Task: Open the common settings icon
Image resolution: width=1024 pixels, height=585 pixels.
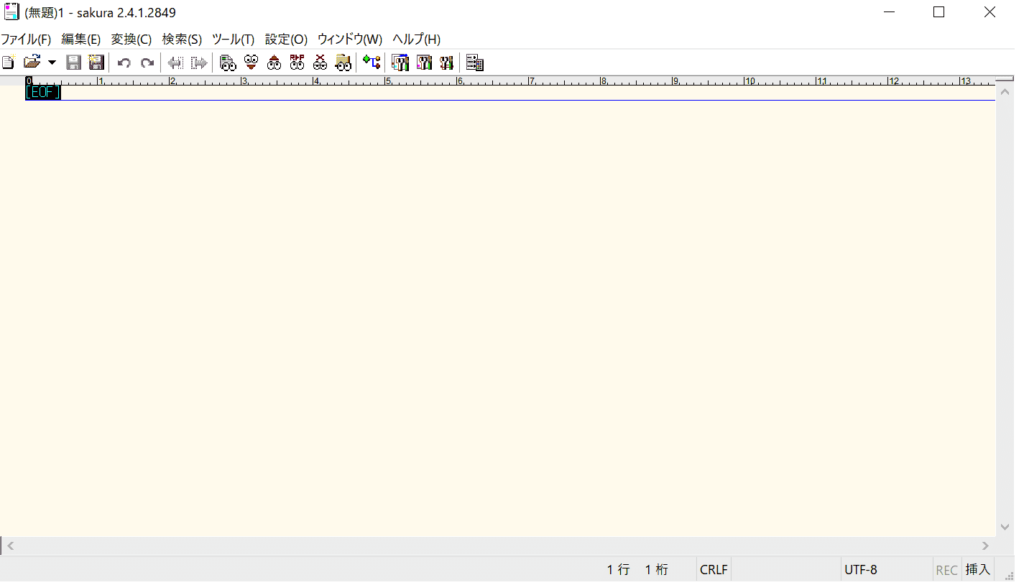Action: pos(447,63)
